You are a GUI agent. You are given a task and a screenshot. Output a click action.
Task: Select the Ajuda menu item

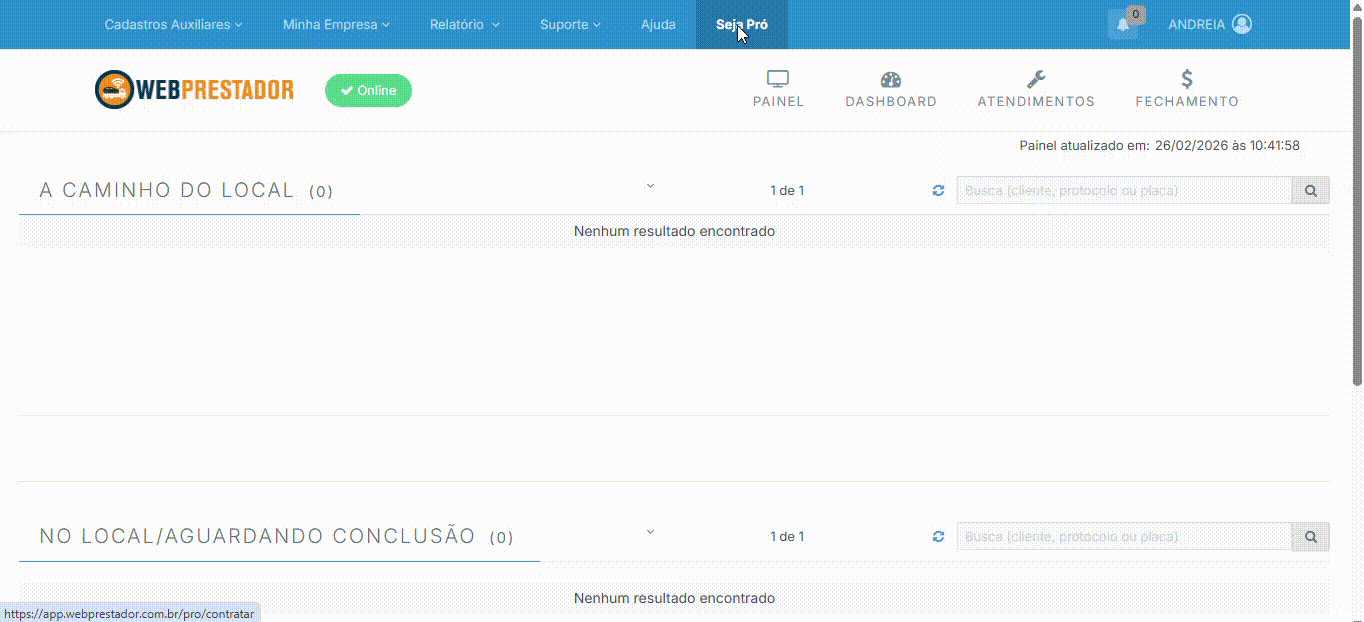click(x=658, y=24)
